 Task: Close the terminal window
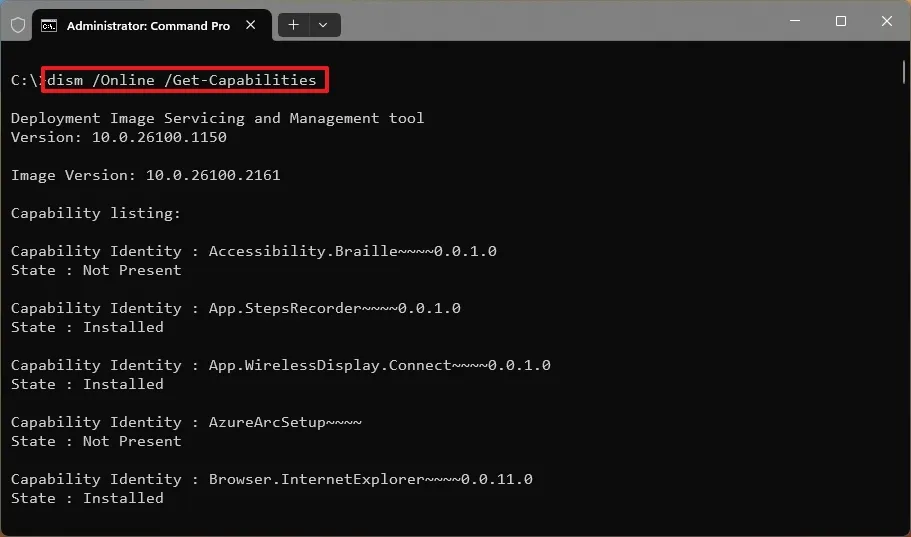click(887, 21)
